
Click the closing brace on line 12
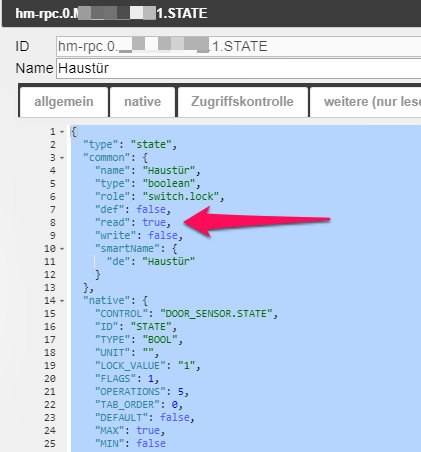tap(98, 275)
